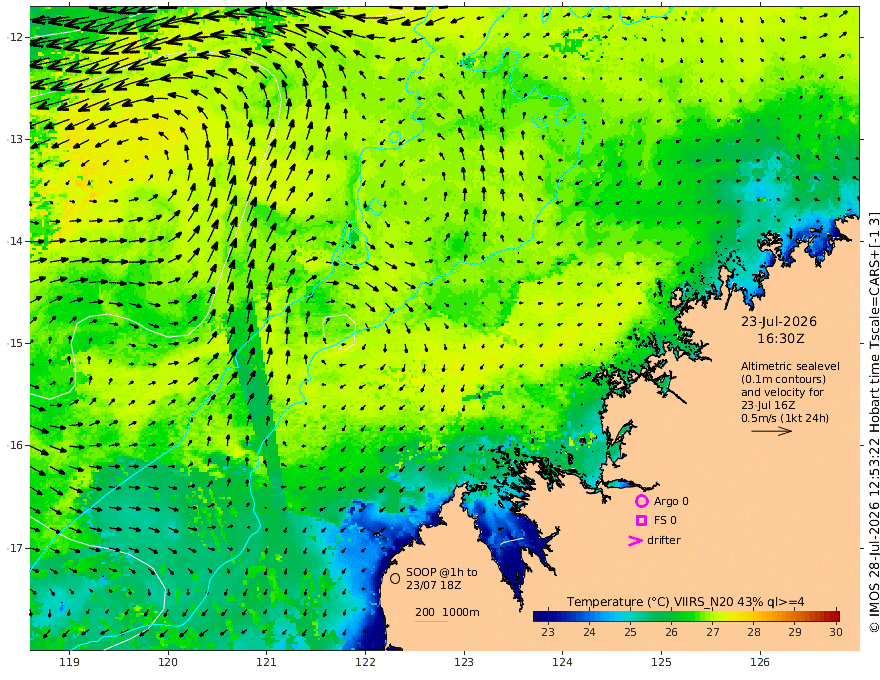Click the vertical IMOS copyright timestamp text
The width and height of the screenshot is (880, 680).
tap(873, 422)
